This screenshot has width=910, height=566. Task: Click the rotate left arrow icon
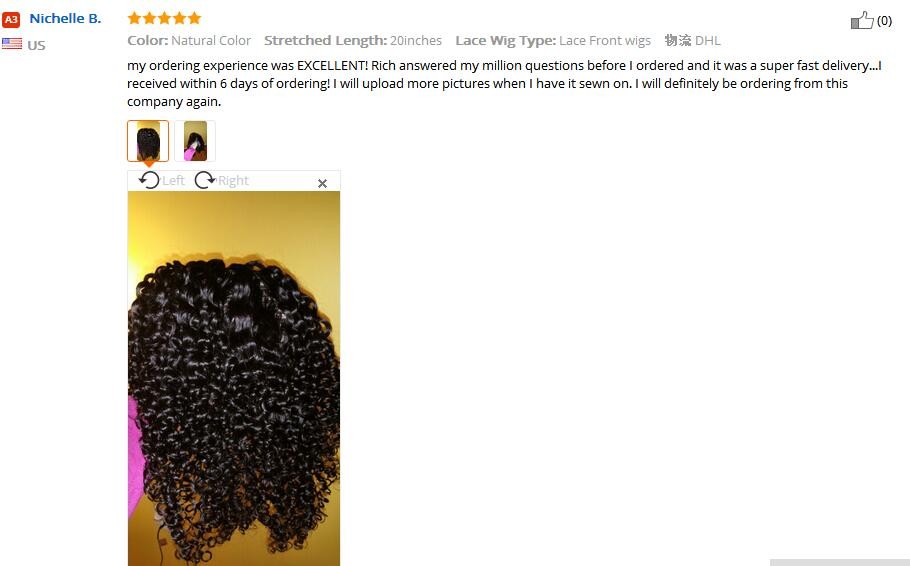coord(149,181)
